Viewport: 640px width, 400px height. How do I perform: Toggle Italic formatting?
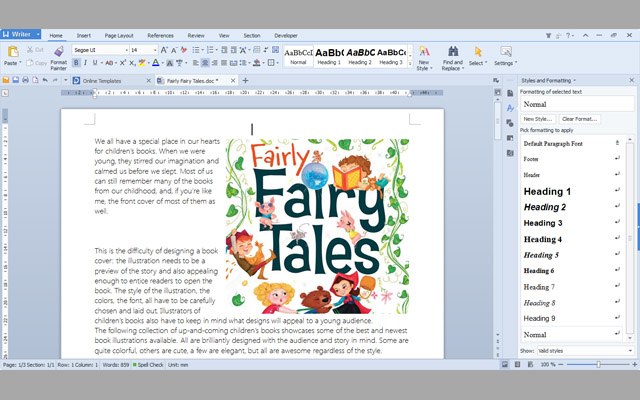[87, 63]
